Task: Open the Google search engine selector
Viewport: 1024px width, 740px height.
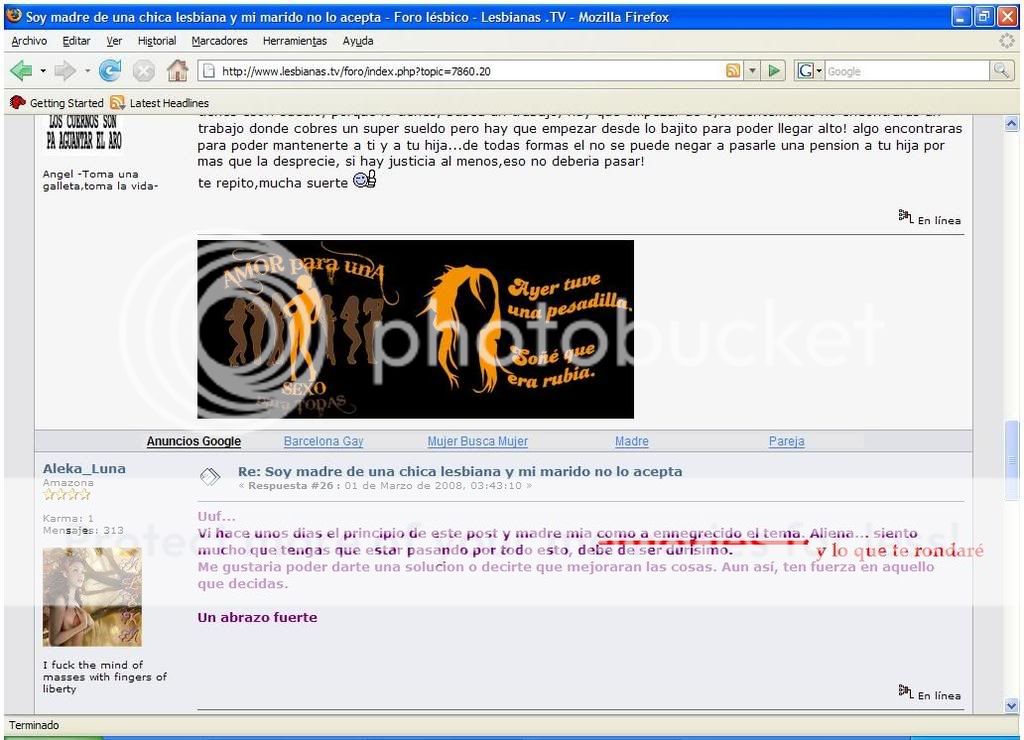Action: point(809,71)
